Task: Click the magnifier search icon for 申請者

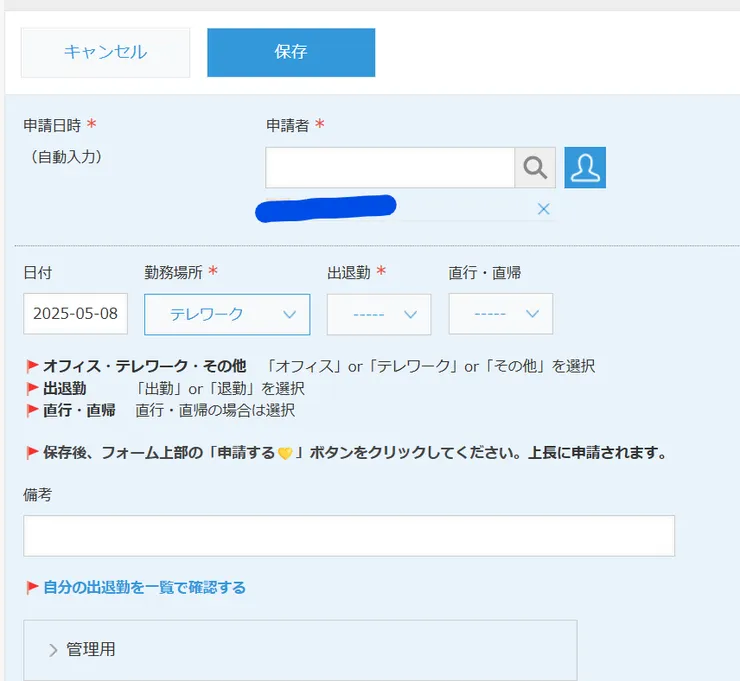Action: (x=535, y=168)
